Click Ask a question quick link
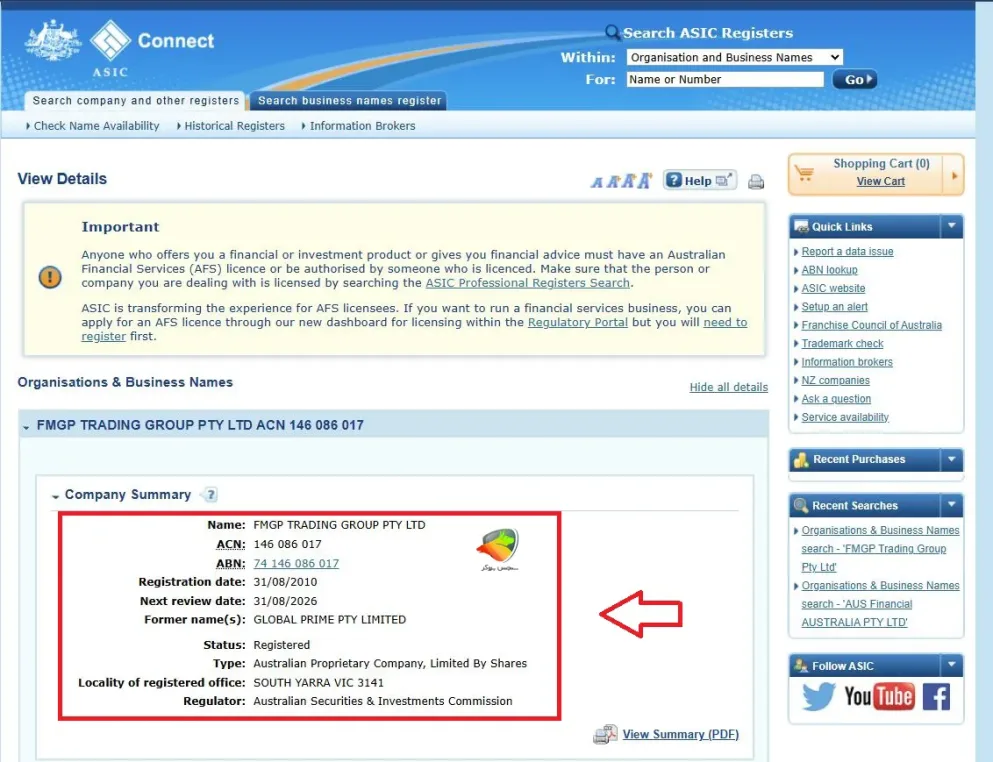This screenshot has height=762, width=993. 836,398
